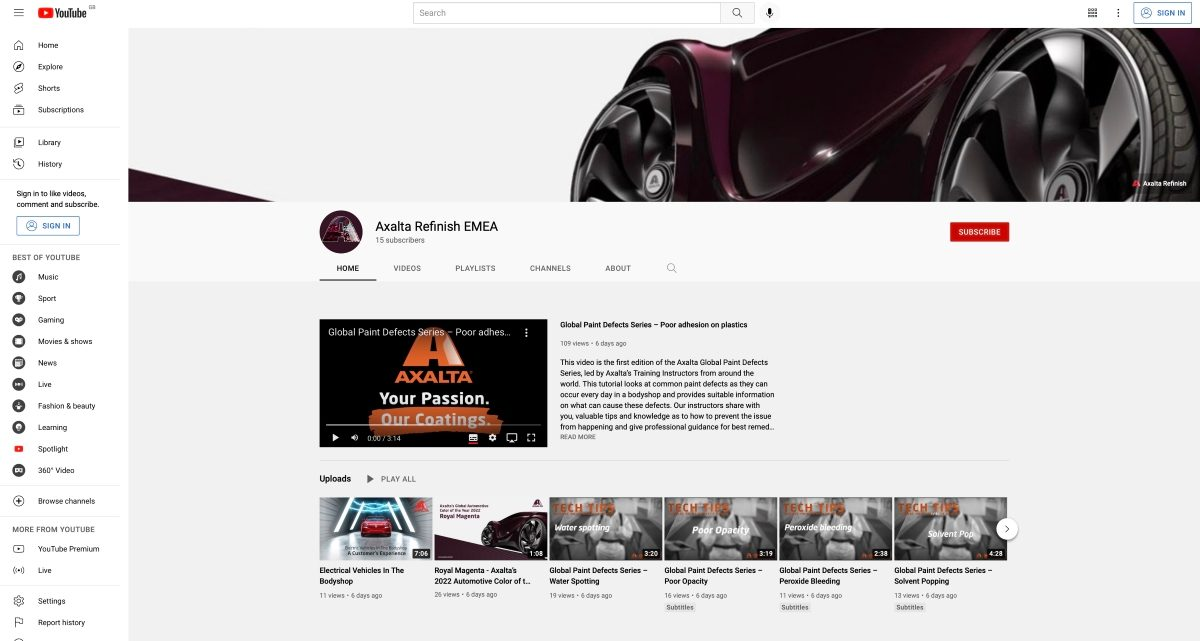
Task: Click Browse channels plus icon
Action: click(x=18, y=501)
